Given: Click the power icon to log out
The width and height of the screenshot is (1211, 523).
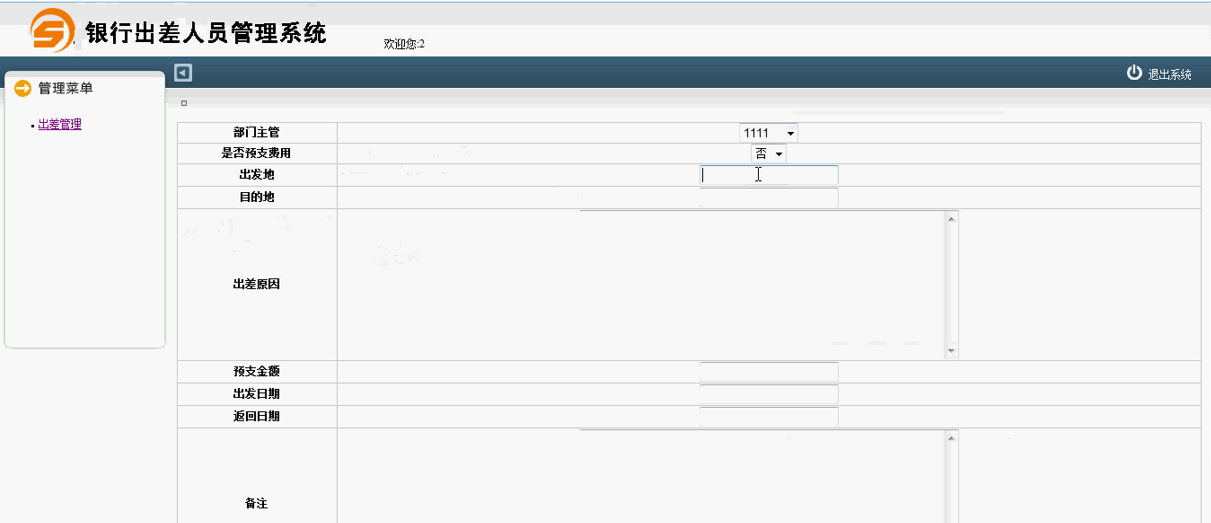Looking at the screenshot, I should (1134, 73).
